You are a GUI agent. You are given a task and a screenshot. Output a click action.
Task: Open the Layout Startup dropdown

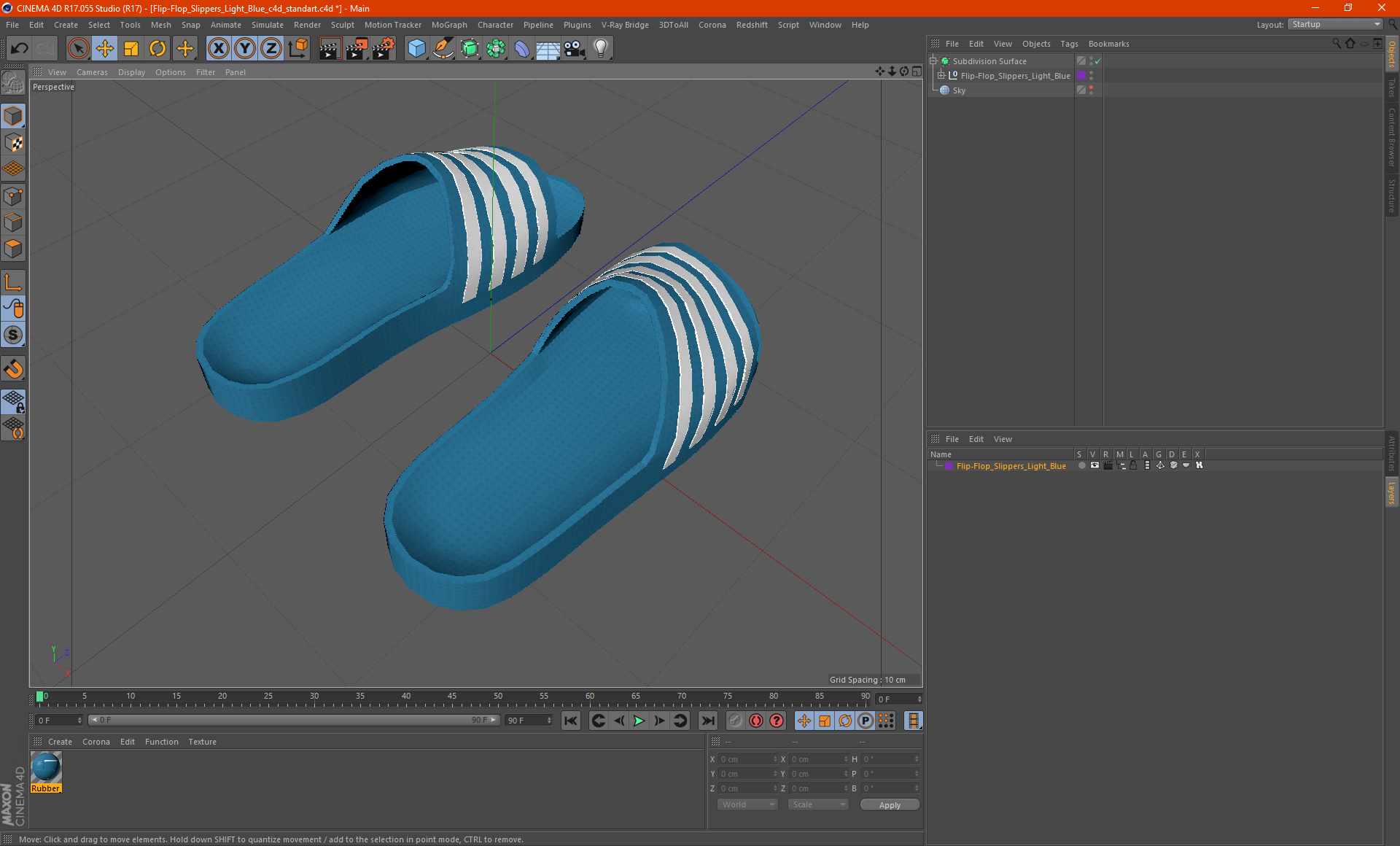point(1335,24)
